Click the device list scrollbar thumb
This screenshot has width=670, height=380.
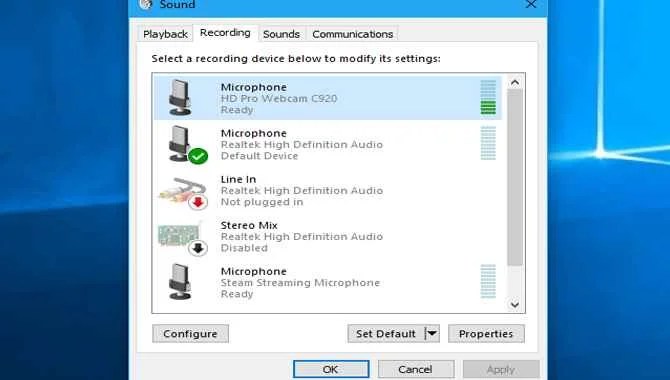point(515,177)
